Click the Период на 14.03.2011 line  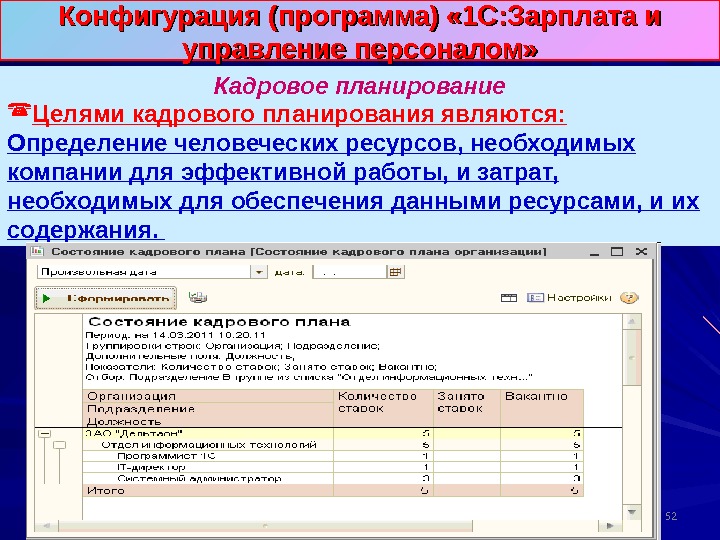pos(176,335)
